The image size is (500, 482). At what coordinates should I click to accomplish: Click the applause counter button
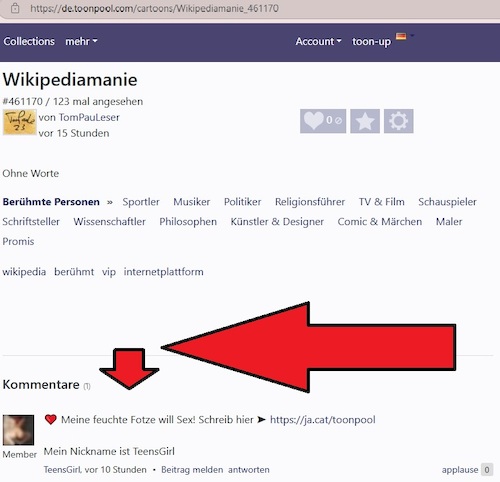pos(487,470)
